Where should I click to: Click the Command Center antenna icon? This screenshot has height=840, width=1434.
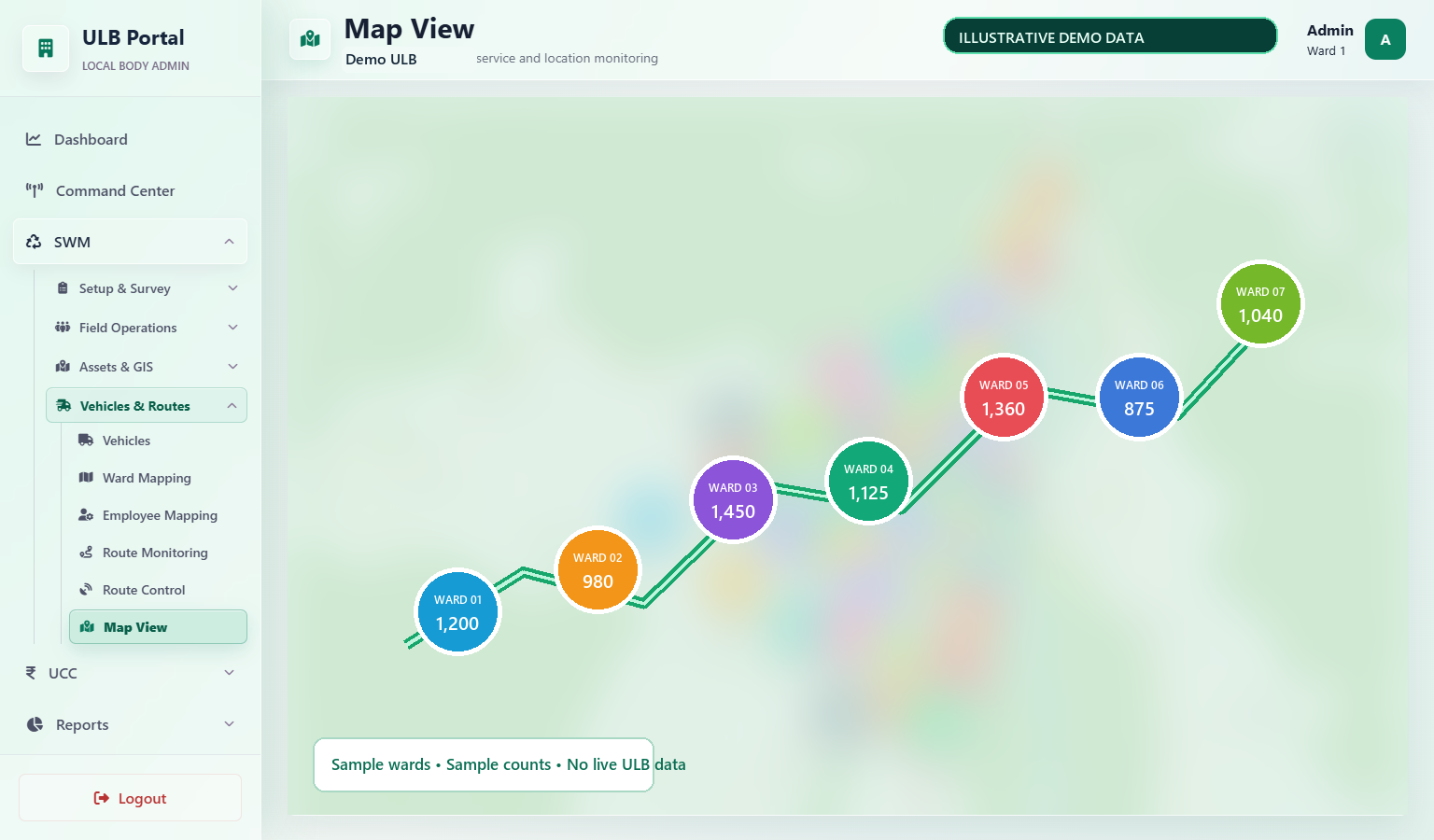tap(35, 190)
